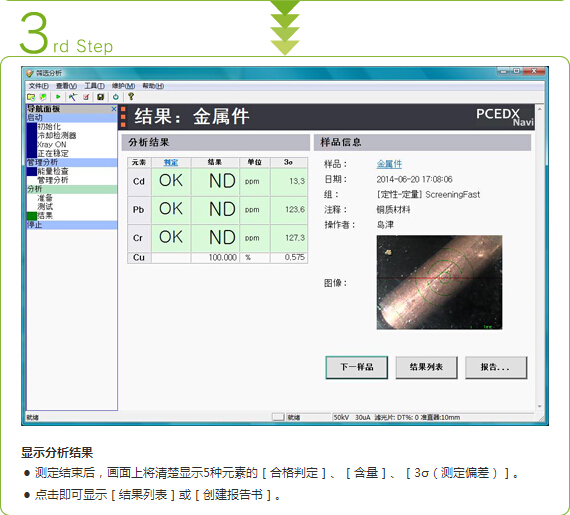This screenshot has height=515, width=570.
Task: Click the circular power refresh toolbar icon
Action: click(116, 97)
